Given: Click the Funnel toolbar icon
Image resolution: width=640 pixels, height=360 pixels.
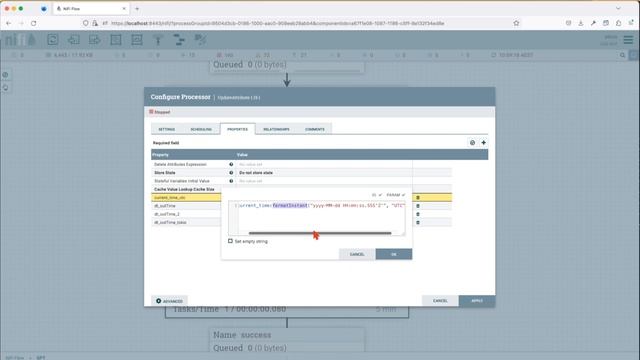Looking at the screenshot, I should pos(158,40).
